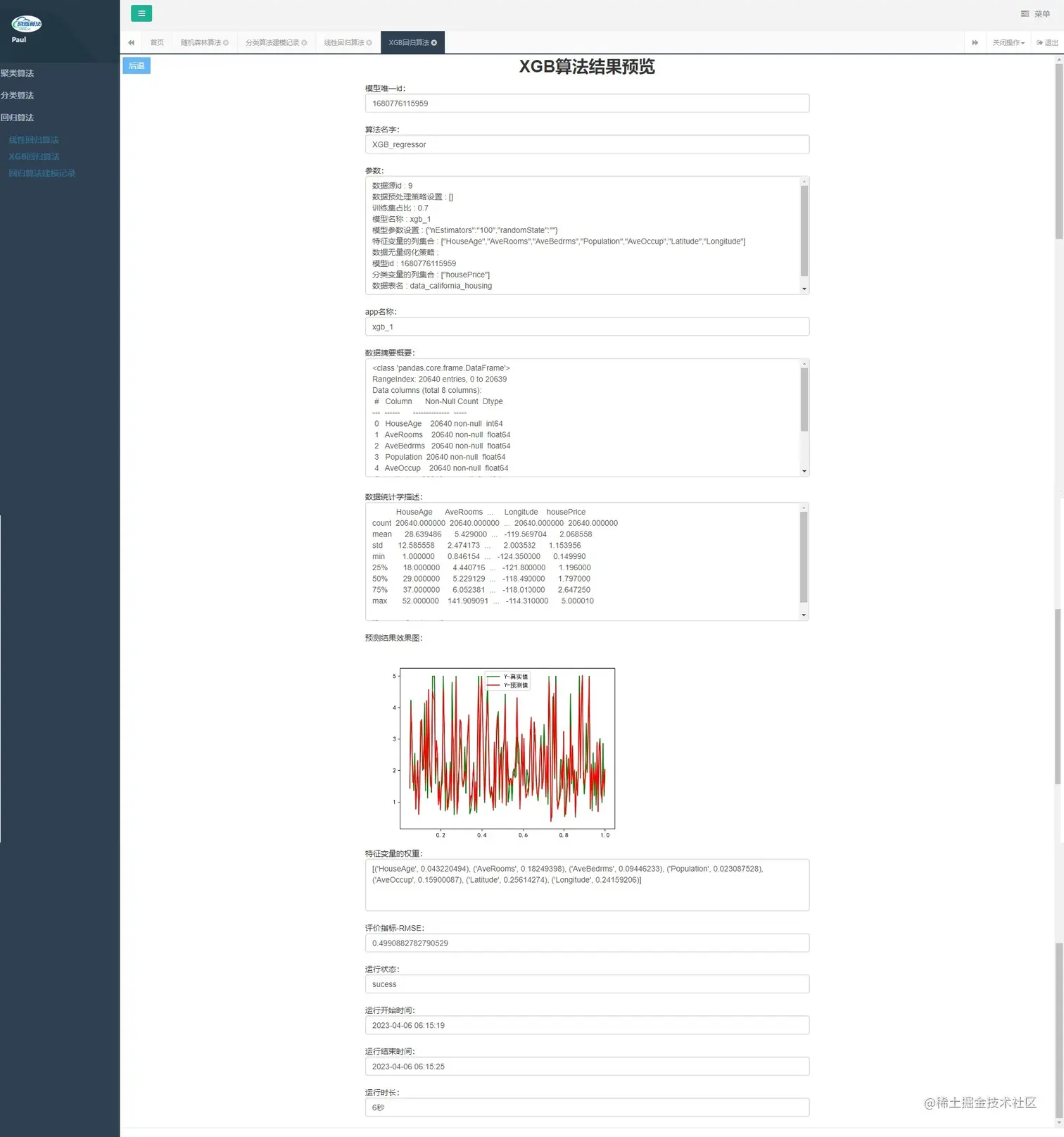Close the XGB回归算法 tab via its x icon
Image resolution: width=1064 pixels, height=1137 pixels.
coord(434,43)
